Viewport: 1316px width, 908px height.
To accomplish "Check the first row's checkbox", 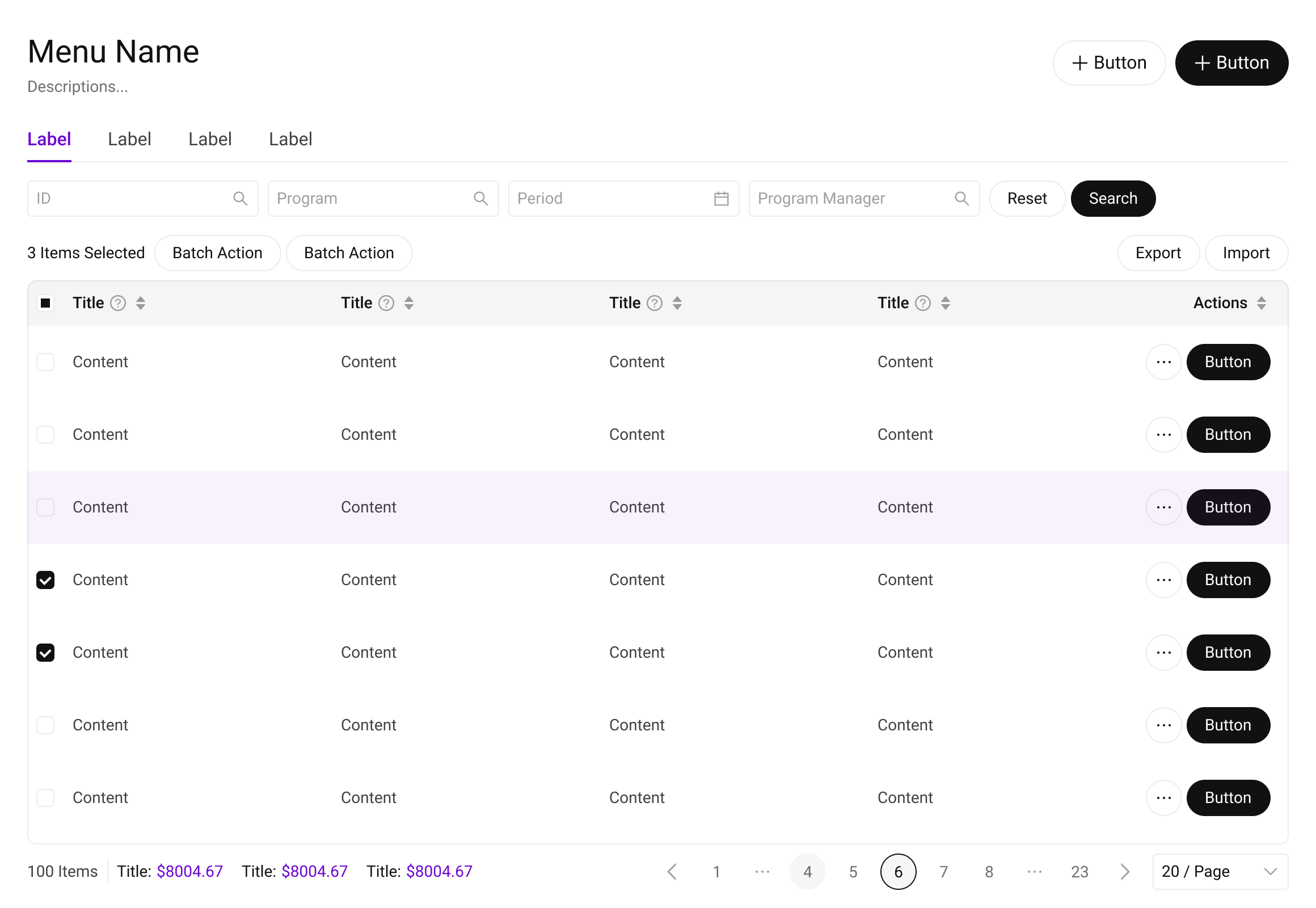I will [x=45, y=363].
